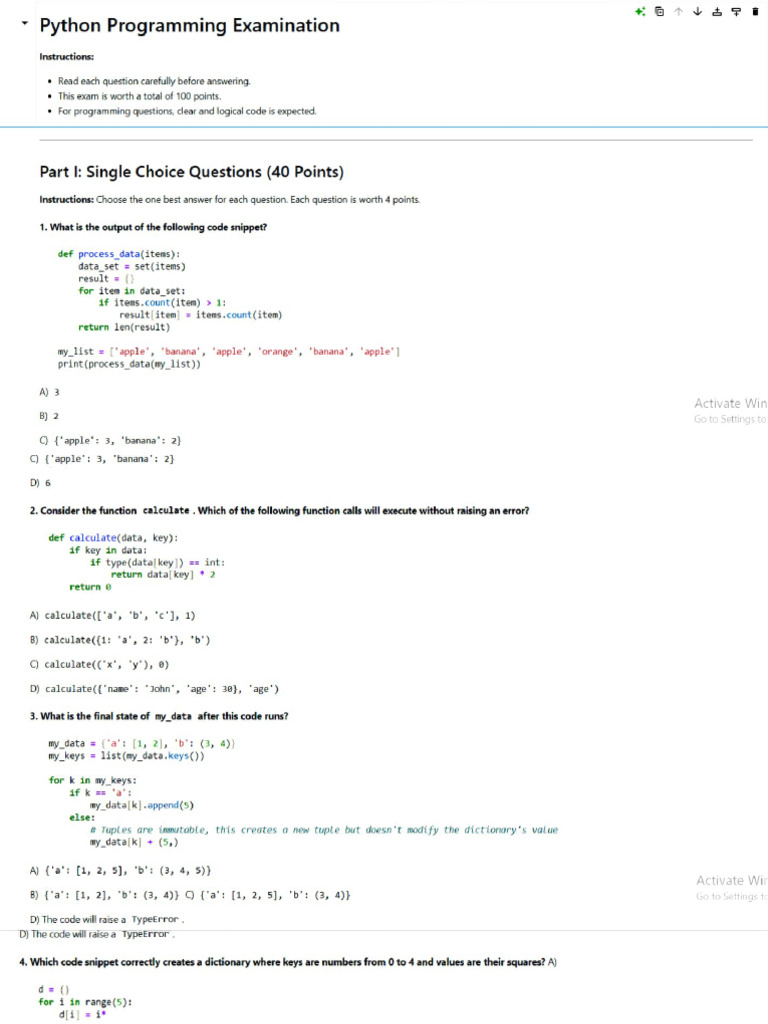
Task: Click the green AI sparkle icon
Action: [x=640, y=12]
